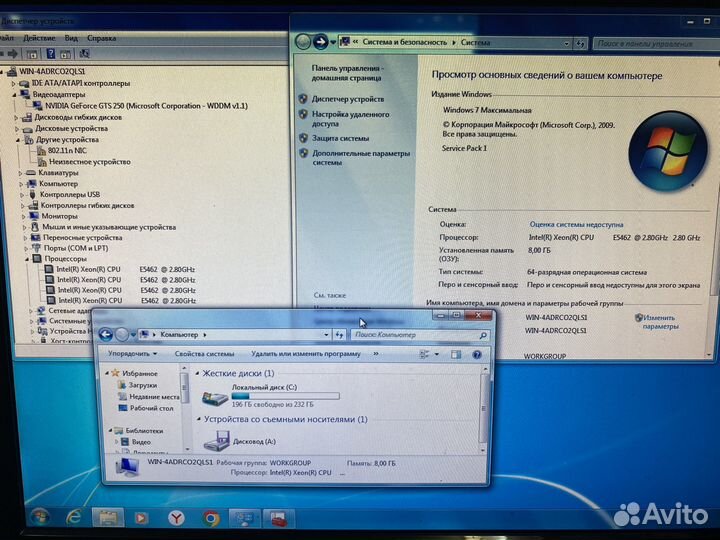
Task: Open Google Chrome from the taskbar
Action: (211, 519)
